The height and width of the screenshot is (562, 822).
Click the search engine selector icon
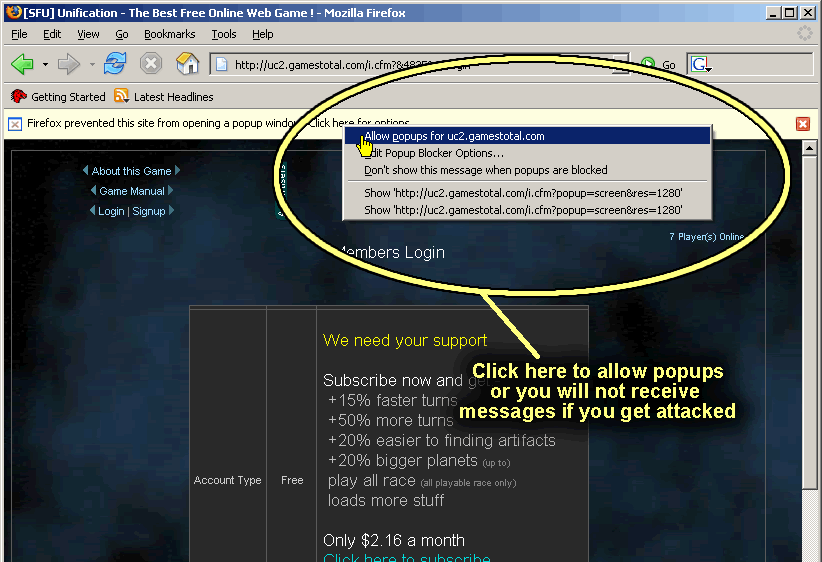[702, 64]
